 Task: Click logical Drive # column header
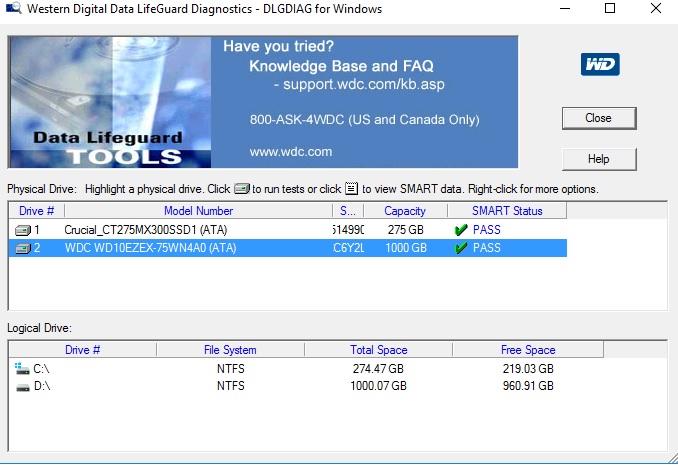click(83, 350)
